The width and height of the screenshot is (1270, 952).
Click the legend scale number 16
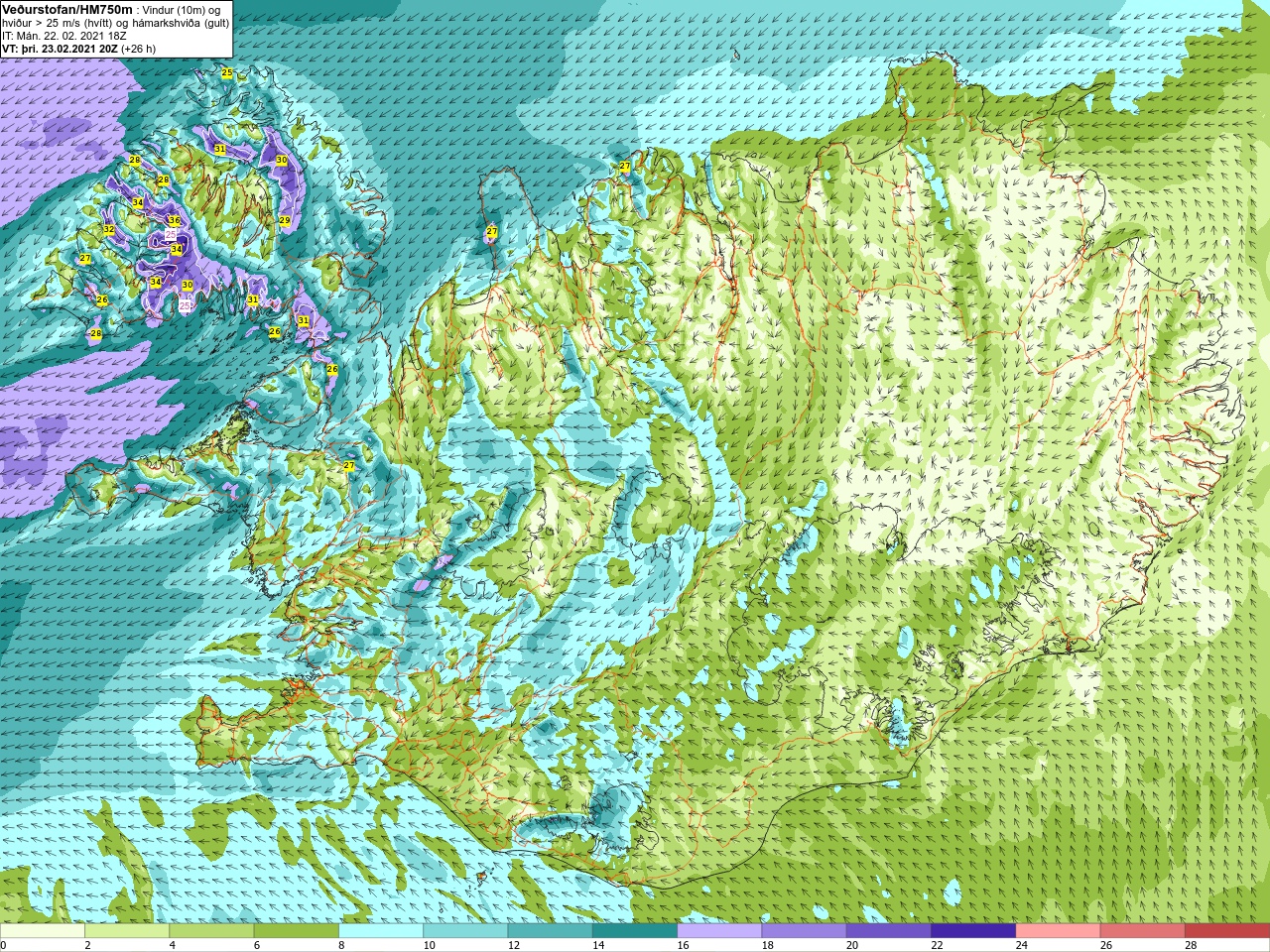point(684,945)
